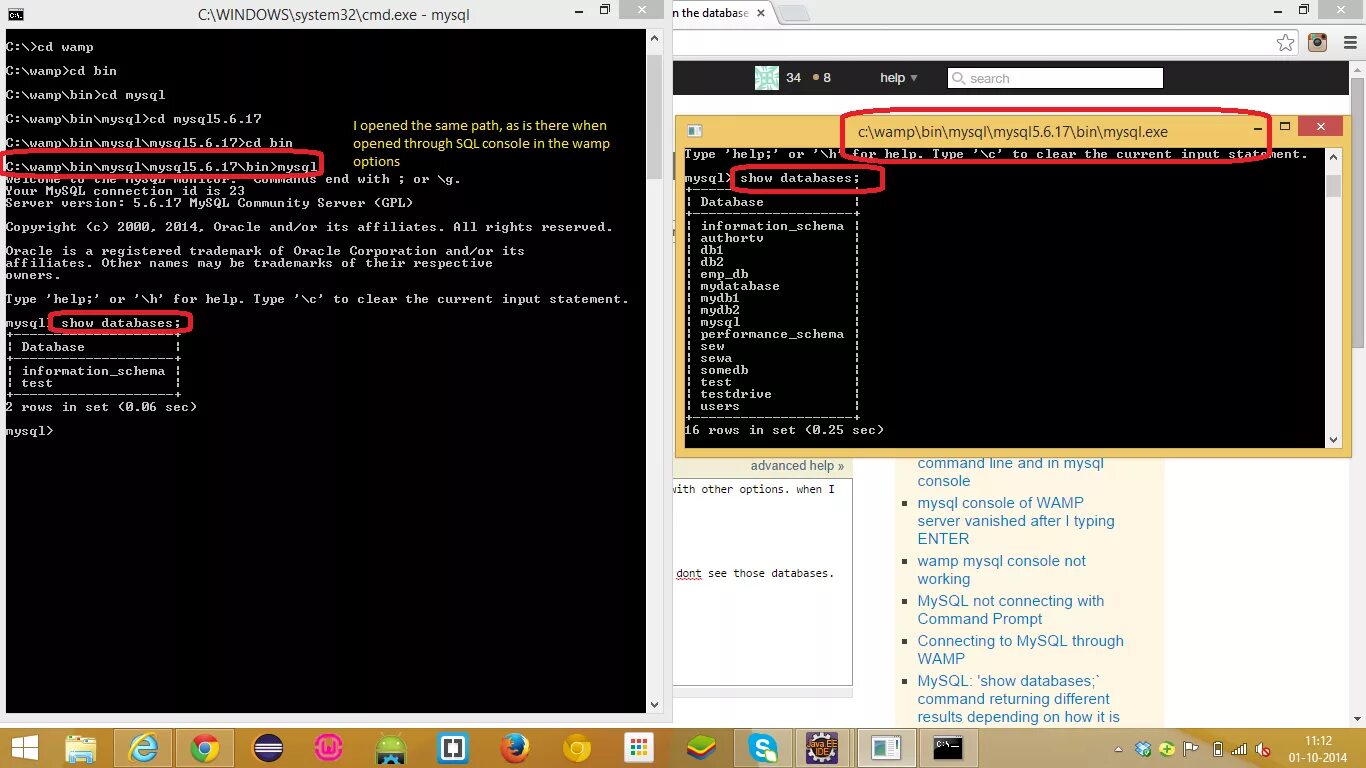Viewport: 1366px width, 768px height.
Task: Click scroll-up arrow of cmd.exe window scrollbar
Action: [654, 36]
